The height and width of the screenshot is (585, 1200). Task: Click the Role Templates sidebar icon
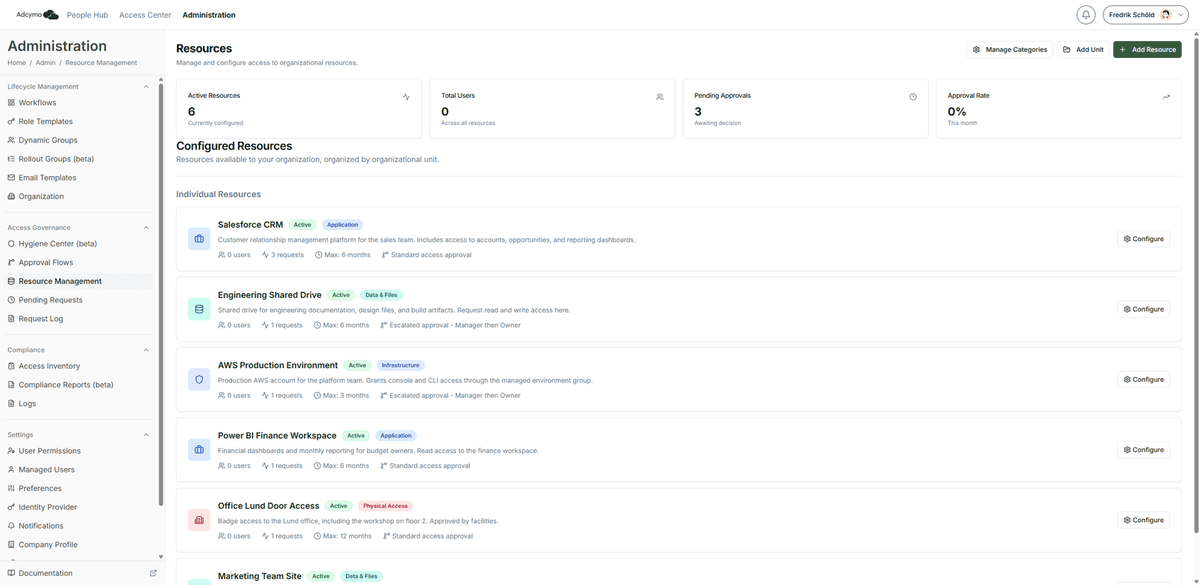tap(11, 122)
